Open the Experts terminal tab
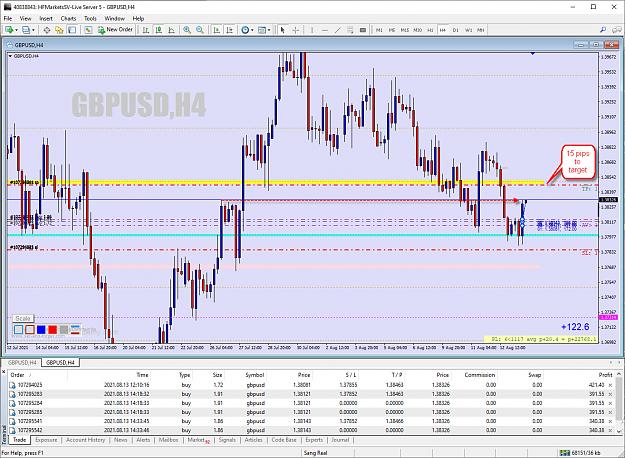Viewport: 625px width, 458px height. click(314, 440)
